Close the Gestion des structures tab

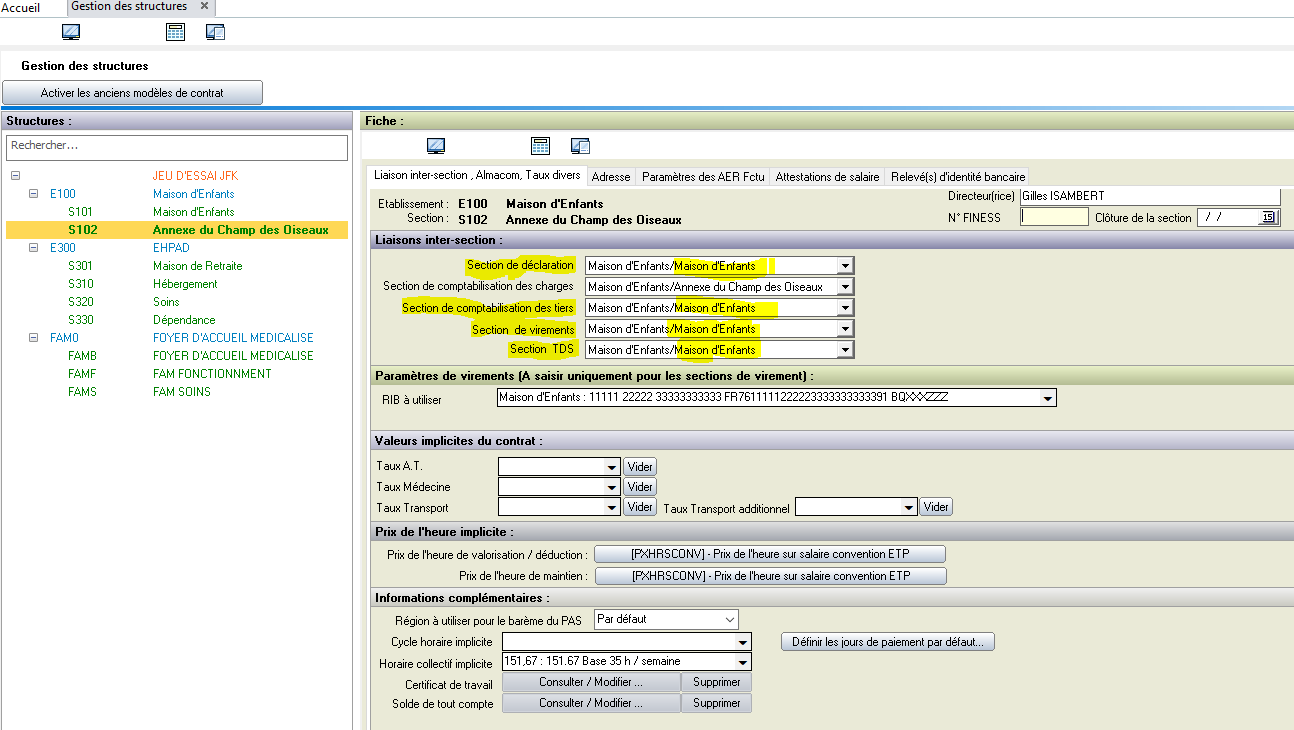[x=204, y=6]
